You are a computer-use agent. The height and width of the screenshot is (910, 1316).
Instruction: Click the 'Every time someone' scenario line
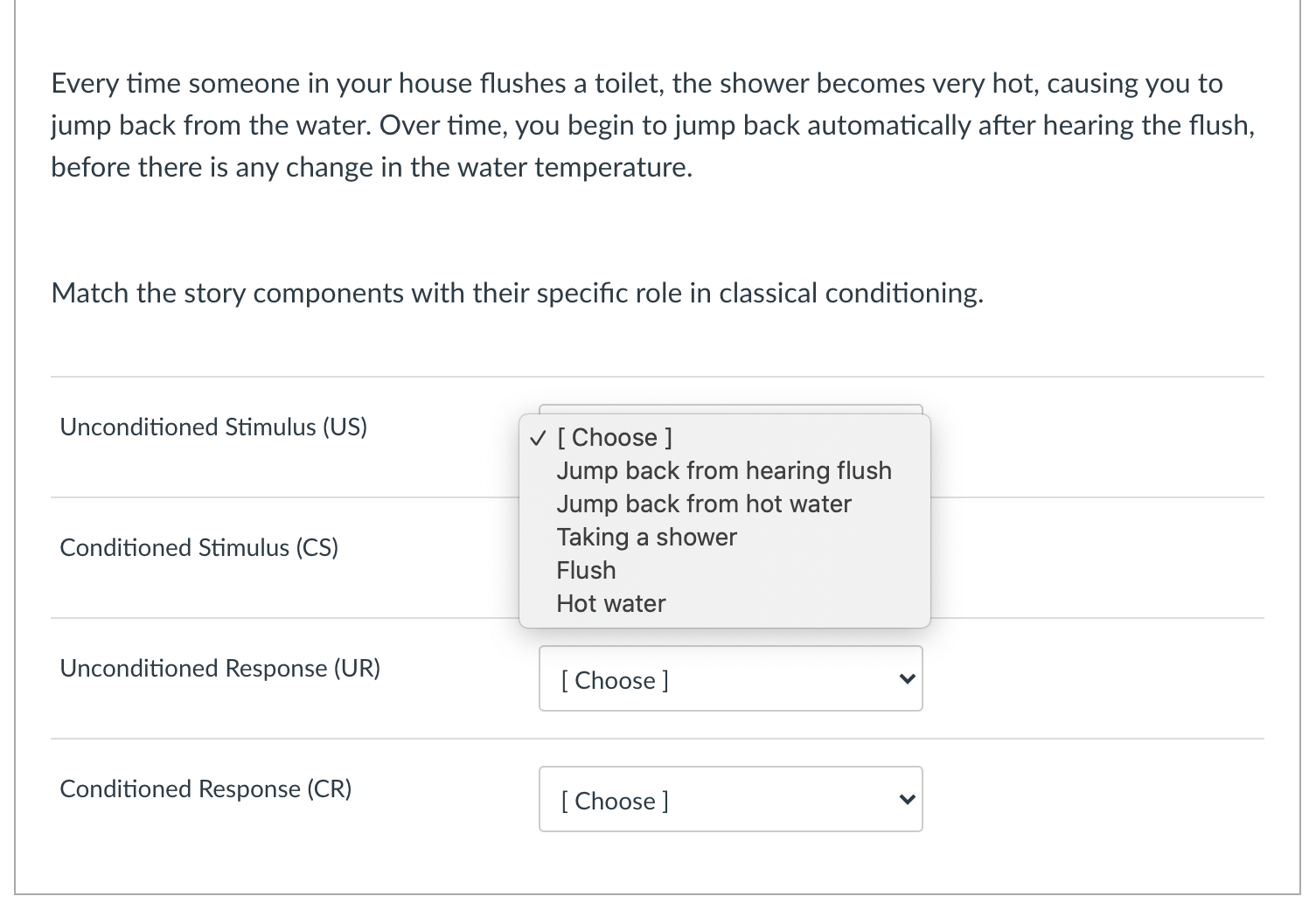tap(637, 84)
